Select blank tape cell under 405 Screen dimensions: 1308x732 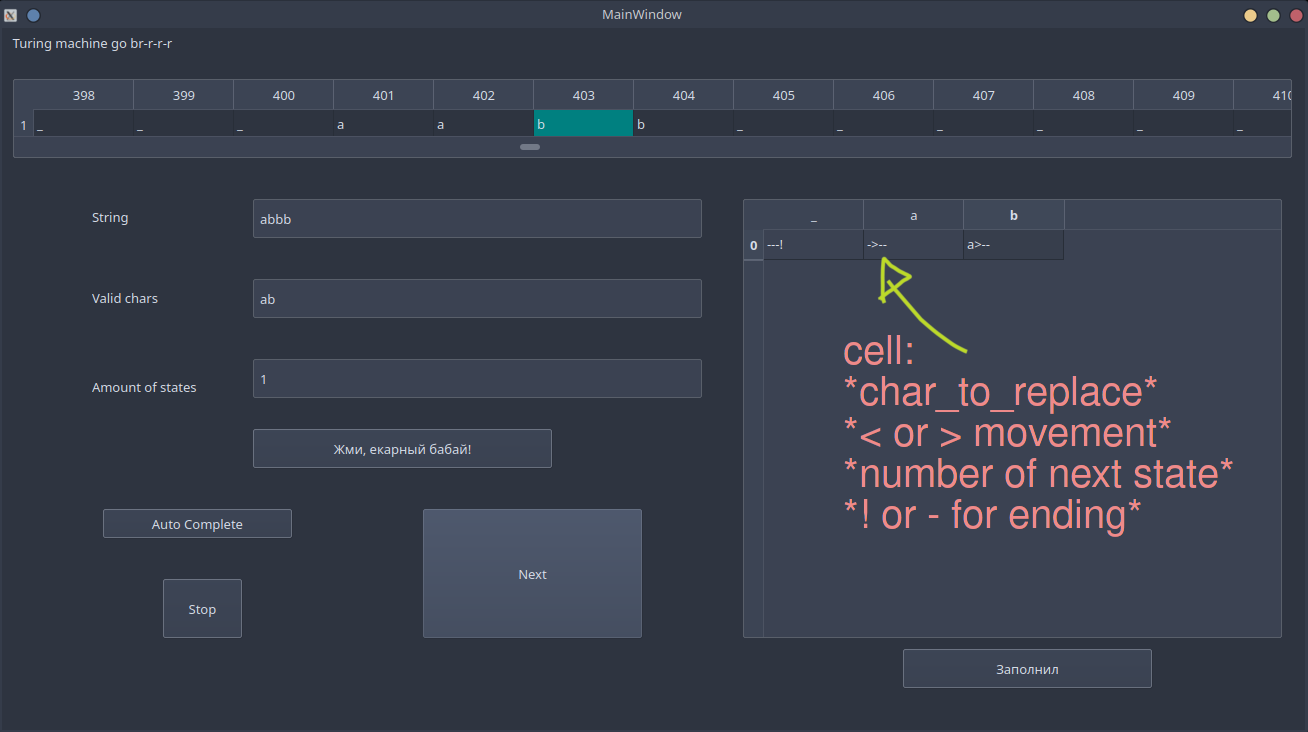coord(783,123)
